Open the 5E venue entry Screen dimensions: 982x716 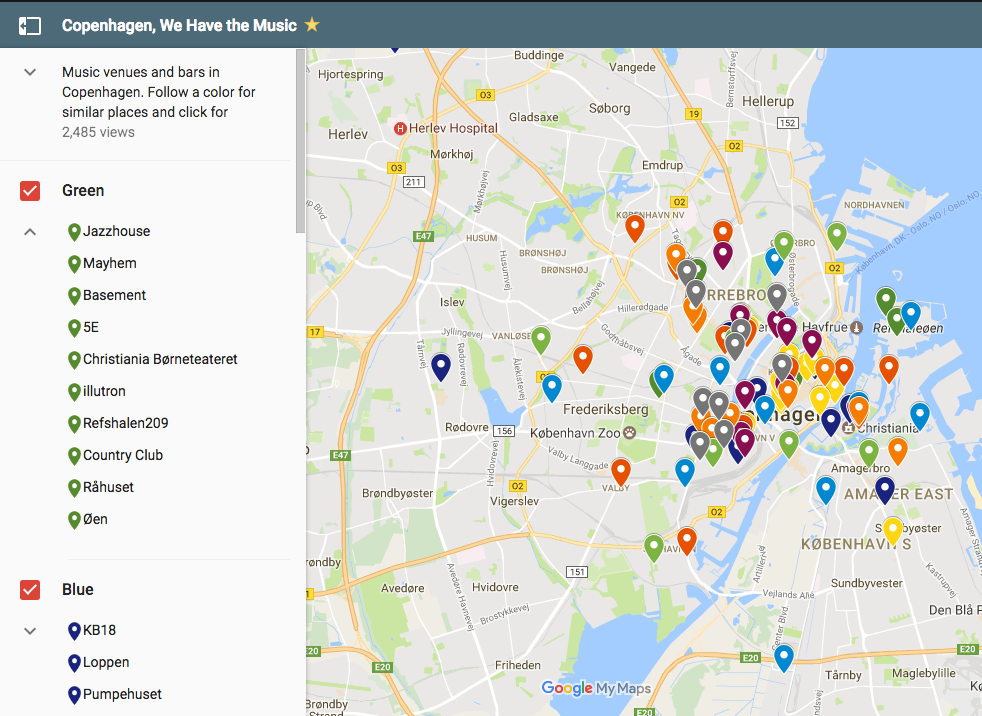click(91, 327)
